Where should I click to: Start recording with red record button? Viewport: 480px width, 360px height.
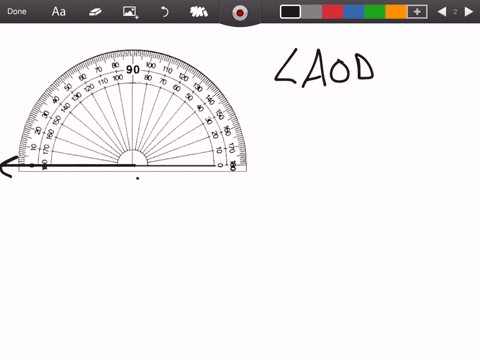[240, 13]
